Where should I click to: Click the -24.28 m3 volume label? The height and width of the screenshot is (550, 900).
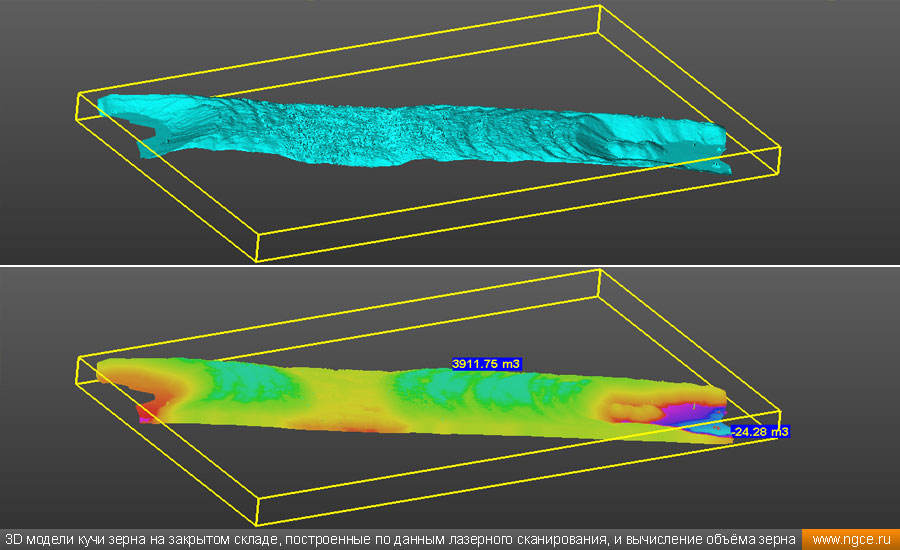(760, 432)
